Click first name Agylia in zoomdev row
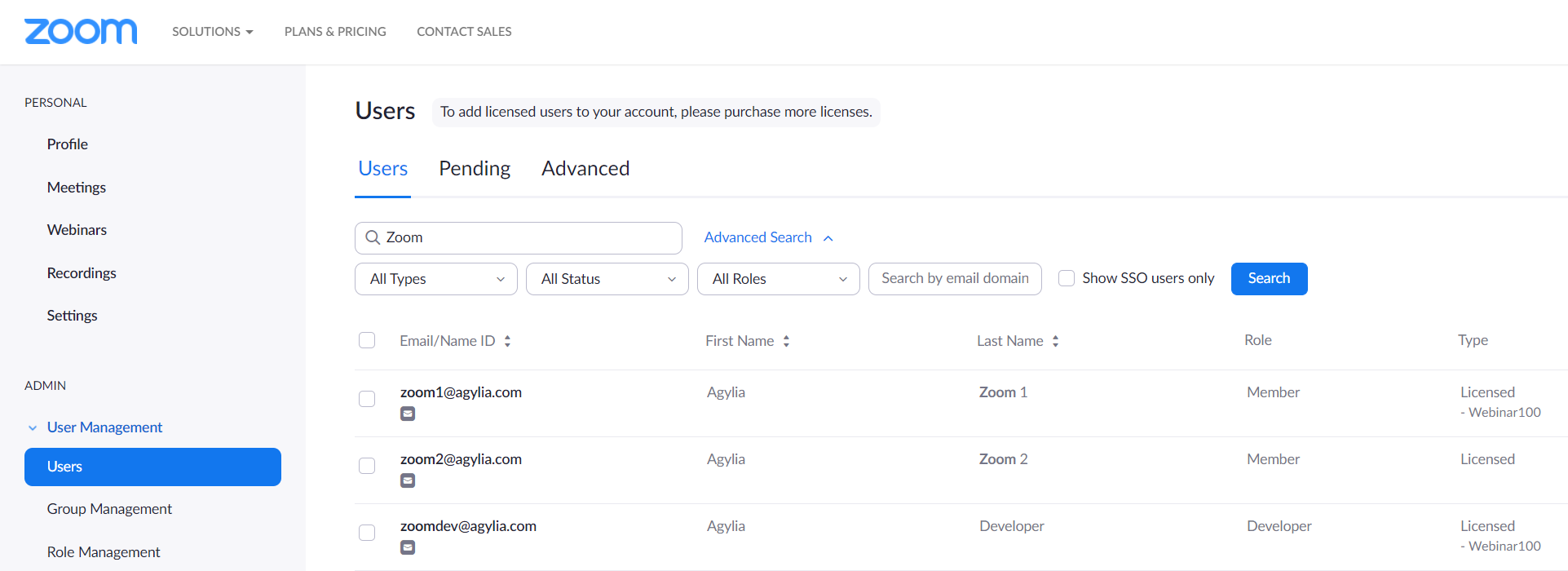 [726, 526]
